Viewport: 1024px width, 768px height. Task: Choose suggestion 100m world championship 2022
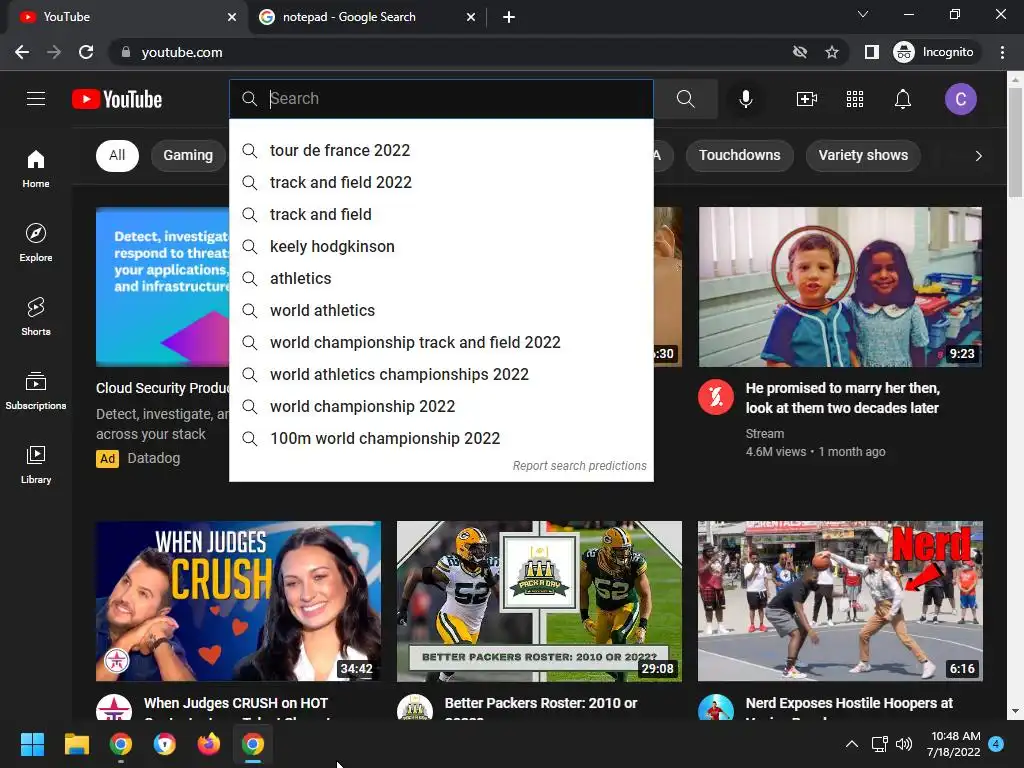441,438
